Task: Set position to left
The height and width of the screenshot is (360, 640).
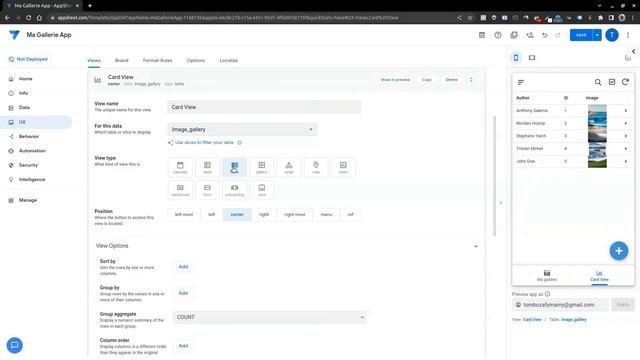Action: (211, 214)
